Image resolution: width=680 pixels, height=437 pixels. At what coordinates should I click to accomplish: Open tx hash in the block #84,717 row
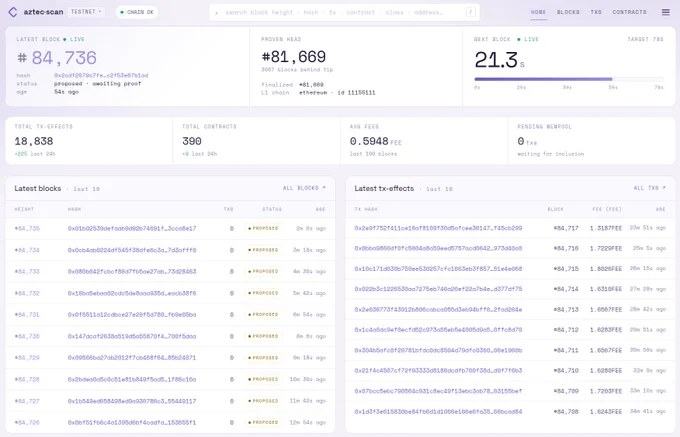[x=438, y=228]
